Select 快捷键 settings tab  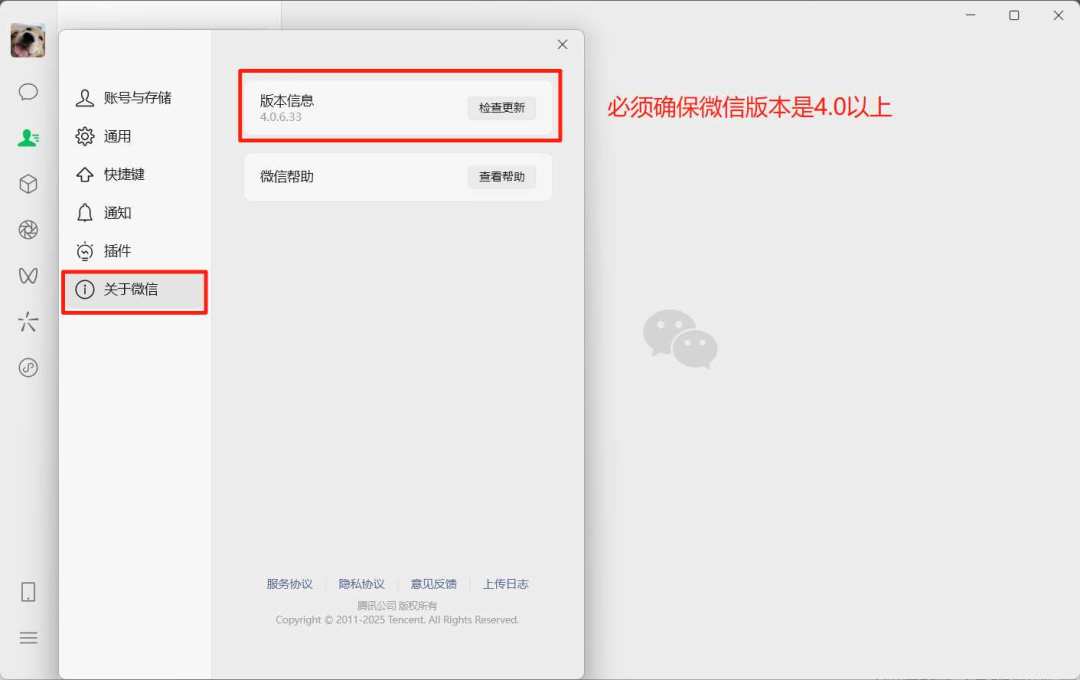tap(134, 174)
